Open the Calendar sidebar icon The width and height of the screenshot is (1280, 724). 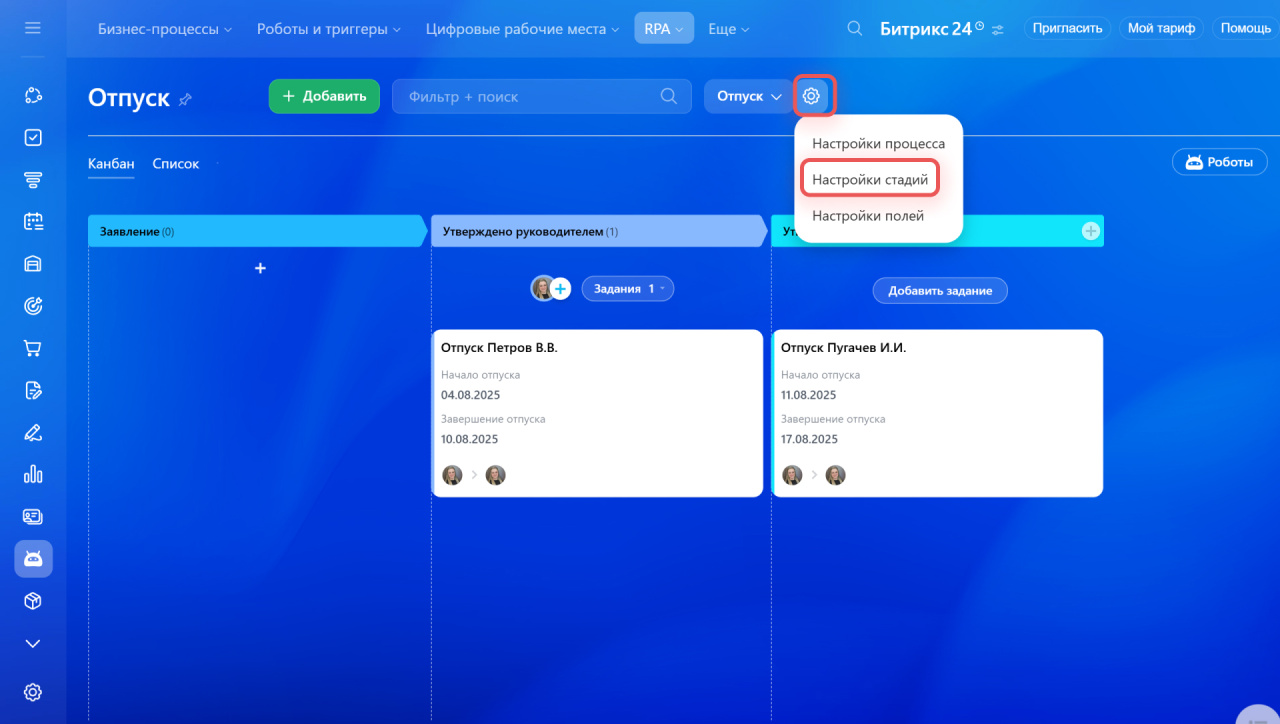[x=33, y=222]
